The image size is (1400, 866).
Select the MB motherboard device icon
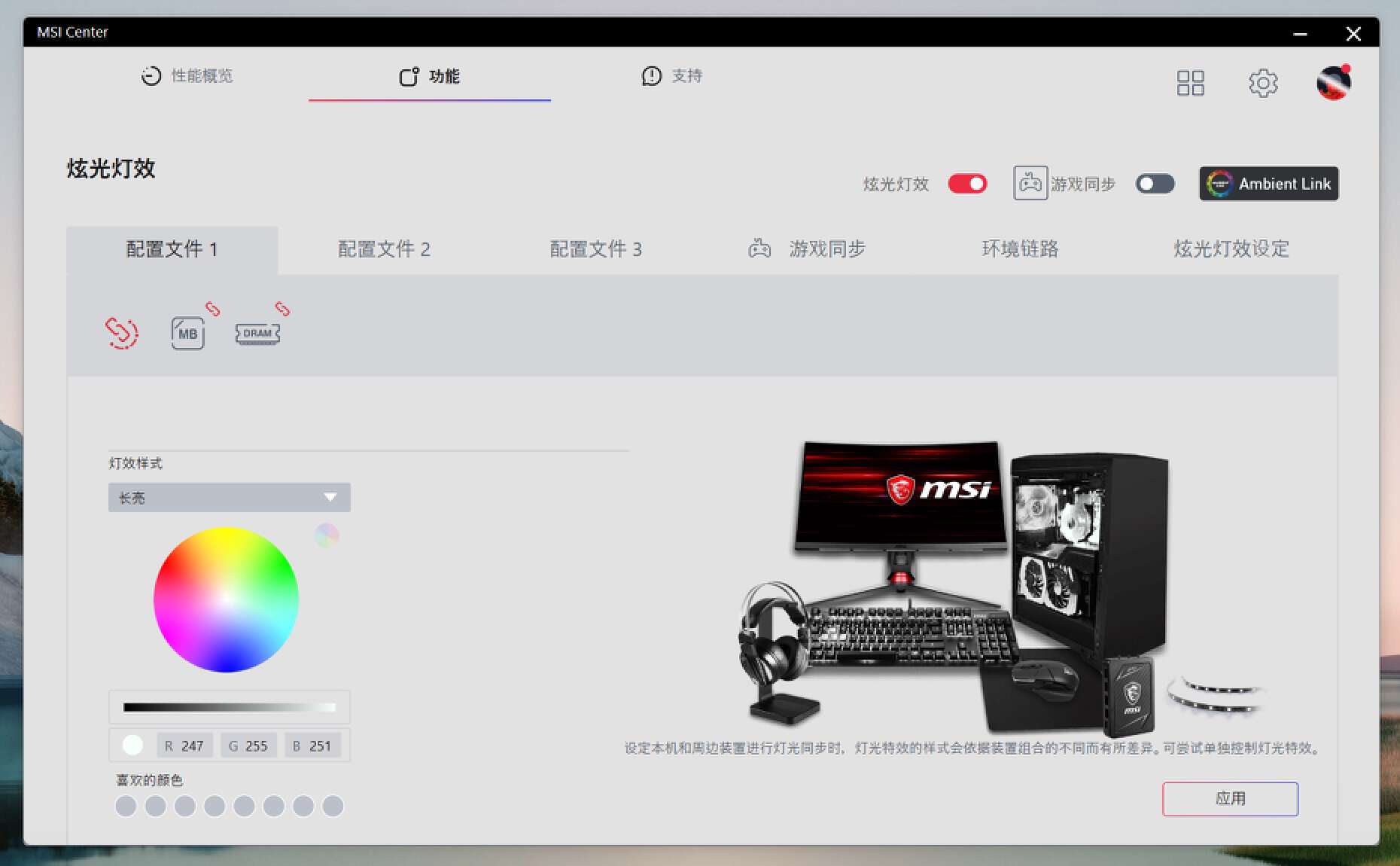[187, 333]
